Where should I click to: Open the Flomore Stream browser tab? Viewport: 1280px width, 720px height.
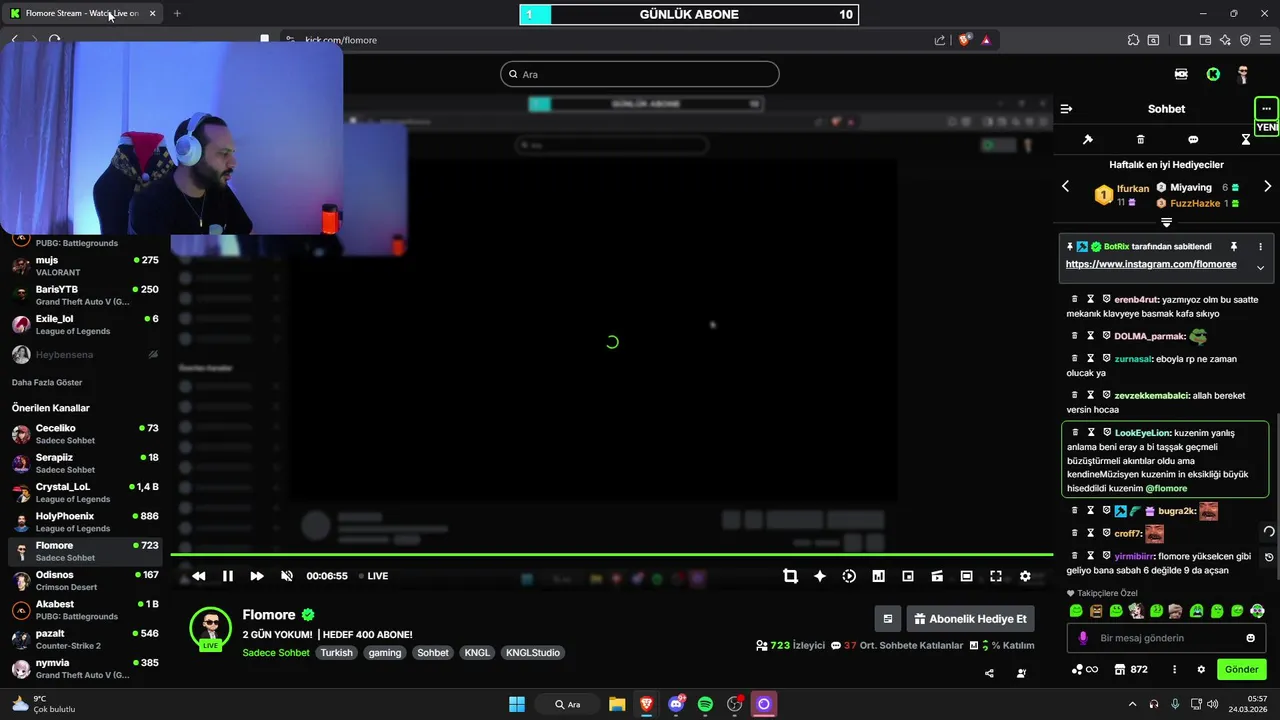point(81,13)
